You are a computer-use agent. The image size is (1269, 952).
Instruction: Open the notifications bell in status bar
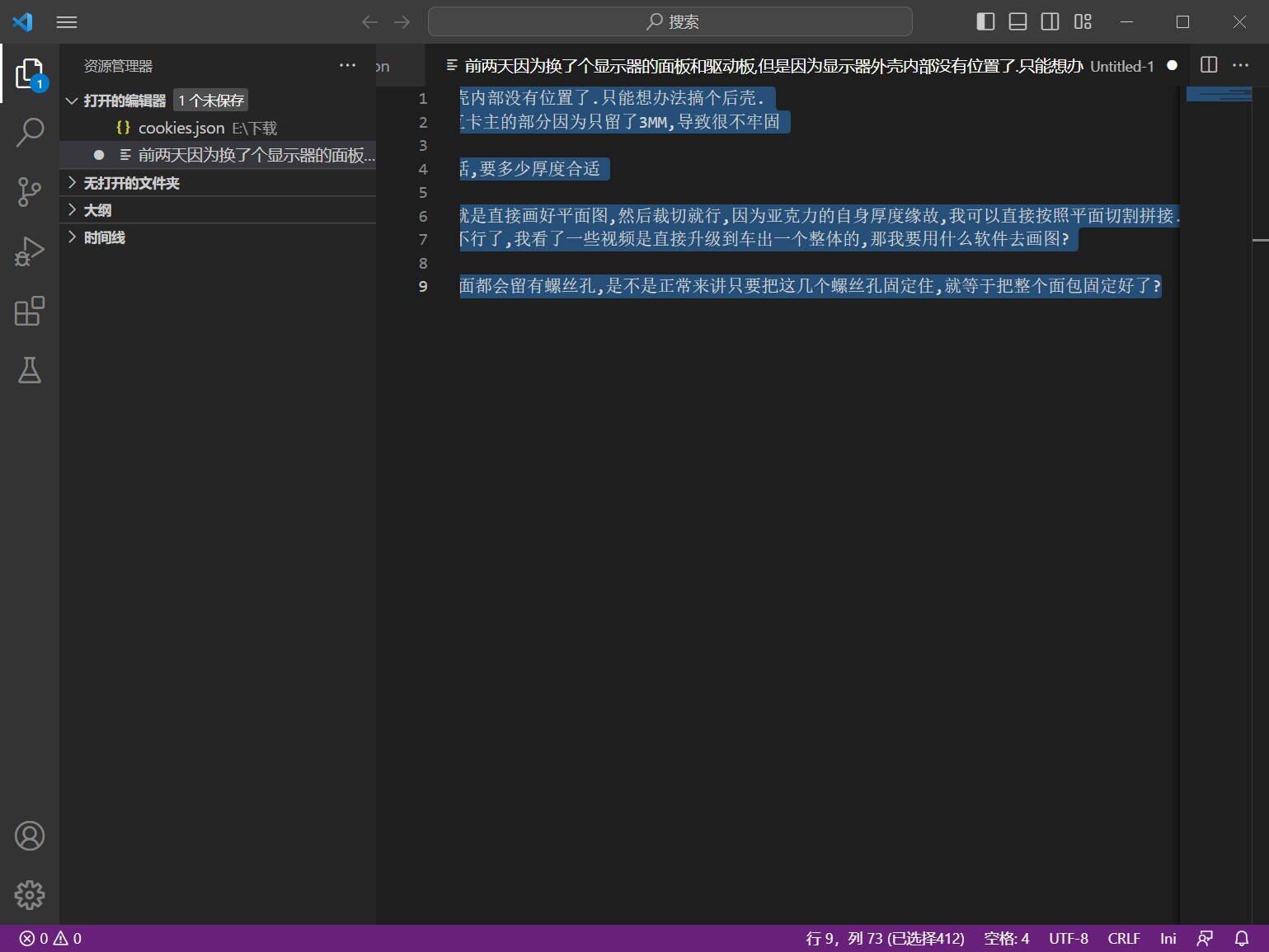(x=1241, y=938)
